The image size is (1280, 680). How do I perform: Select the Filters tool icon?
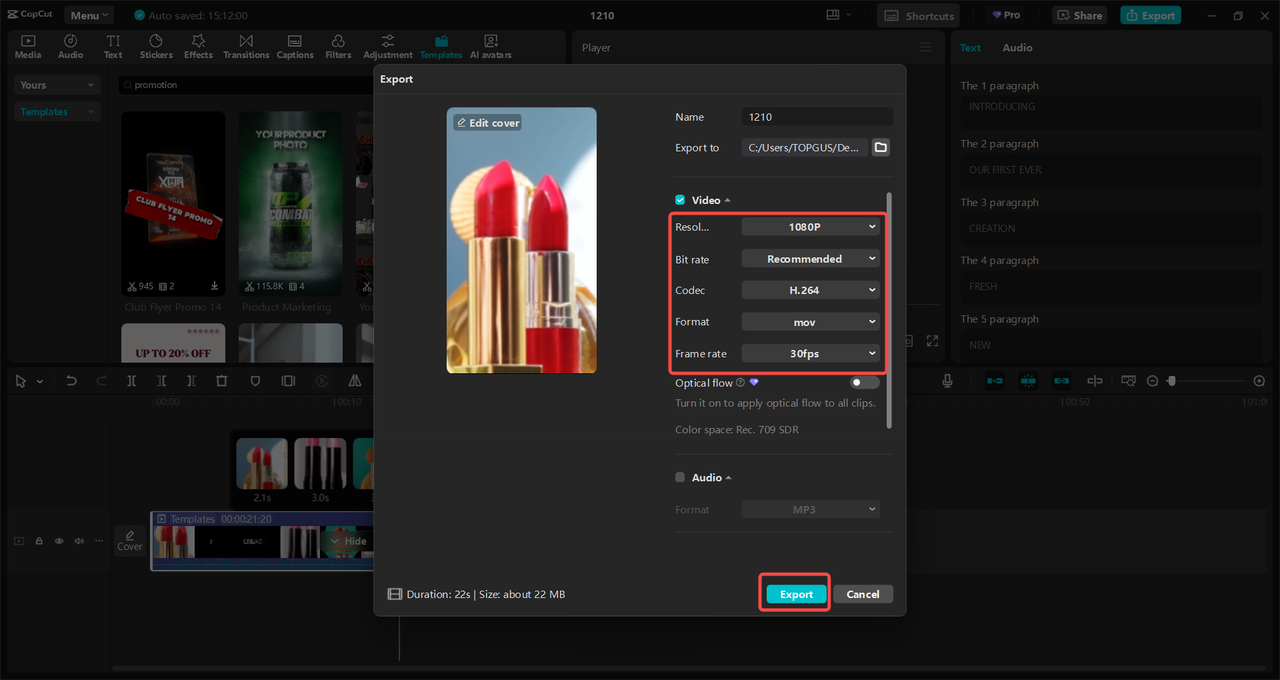click(338, 46)
